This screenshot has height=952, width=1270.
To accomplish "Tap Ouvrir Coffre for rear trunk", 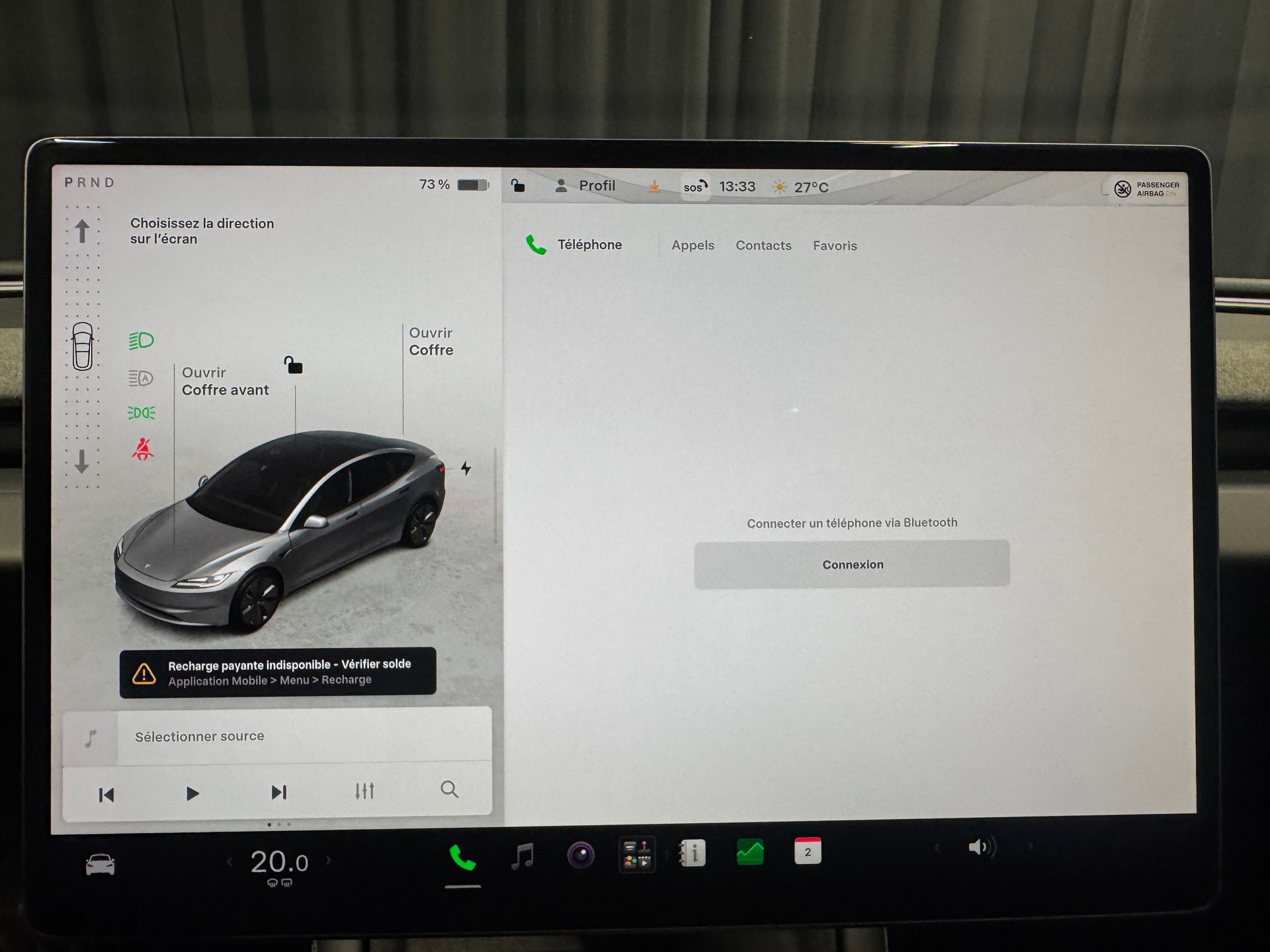I will pos(431,341).
